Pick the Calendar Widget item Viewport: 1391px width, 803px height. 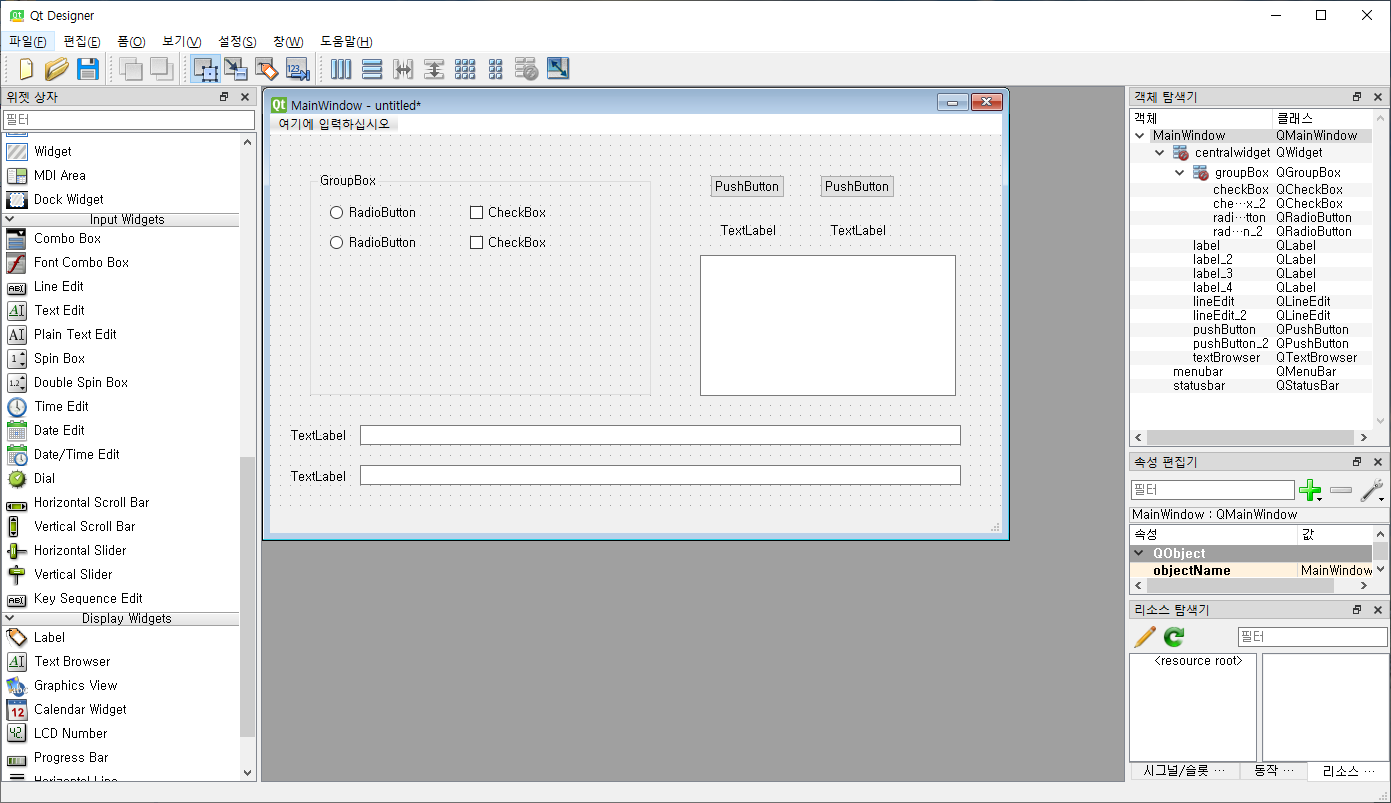[80, 709]
